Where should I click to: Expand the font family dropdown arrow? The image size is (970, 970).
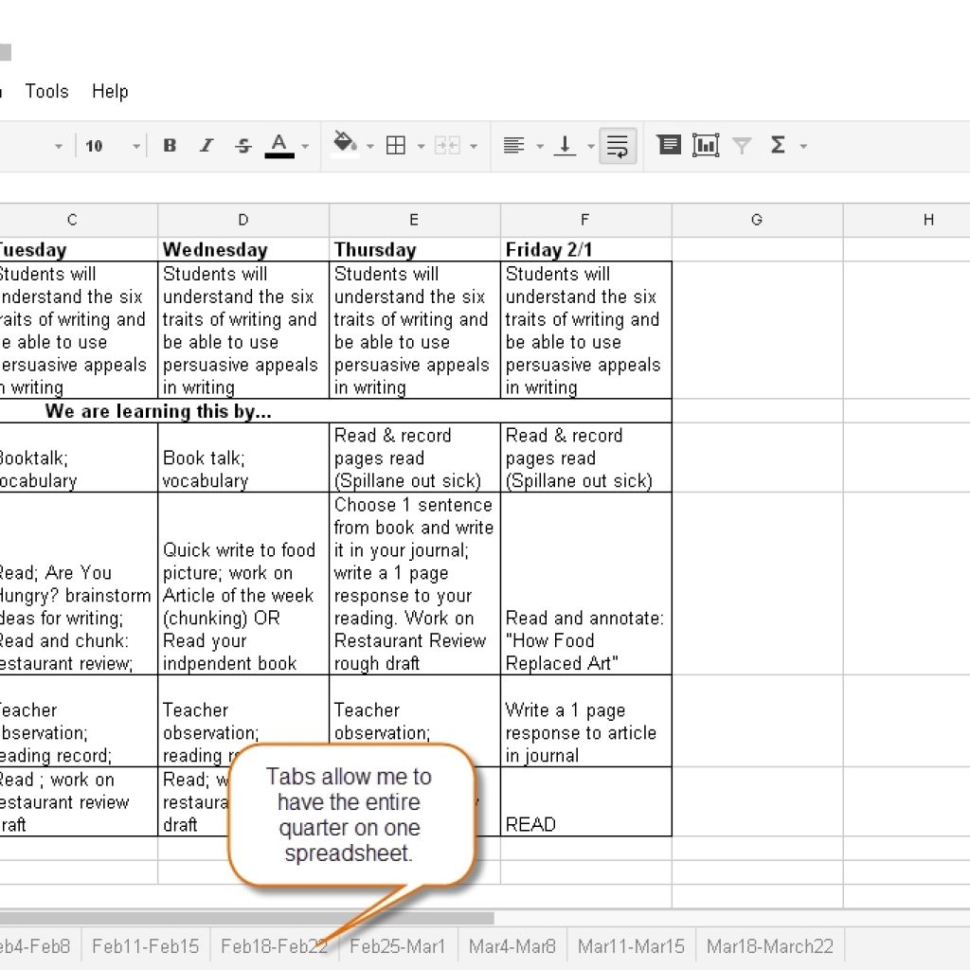point(58,147)
